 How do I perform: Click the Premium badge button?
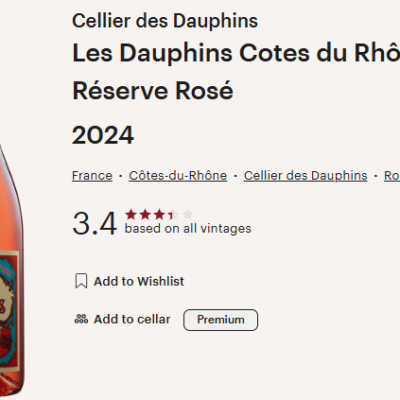click(x=220, y=320)
